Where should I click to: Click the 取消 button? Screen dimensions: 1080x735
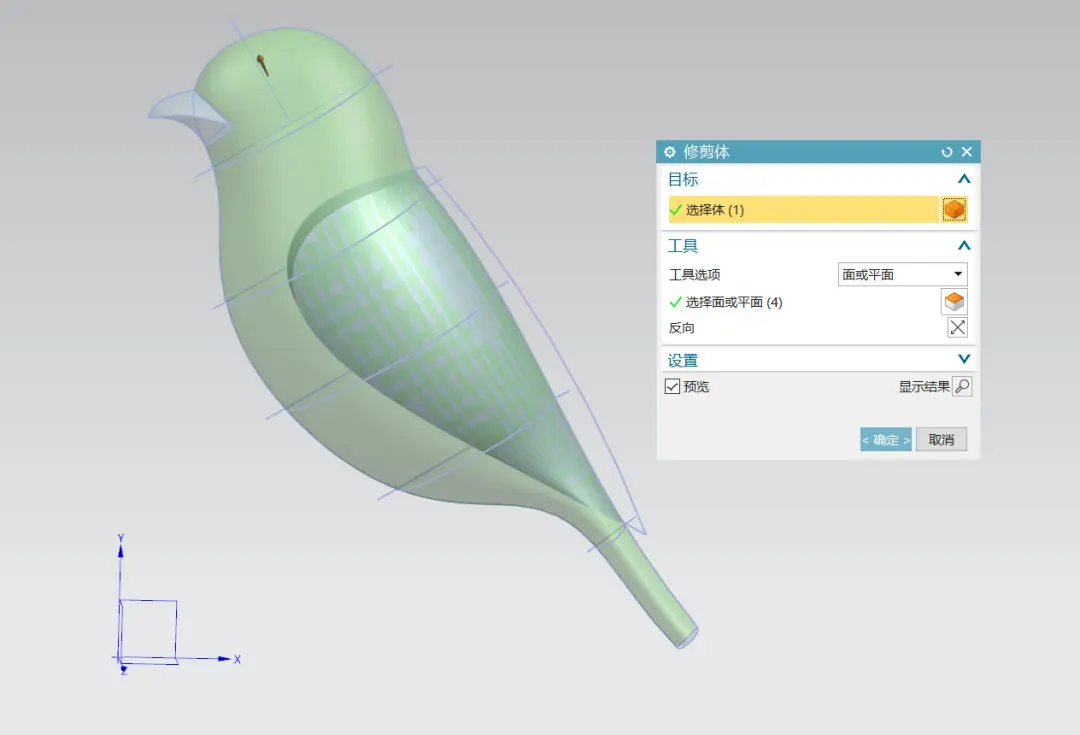(x=942, y=439)
